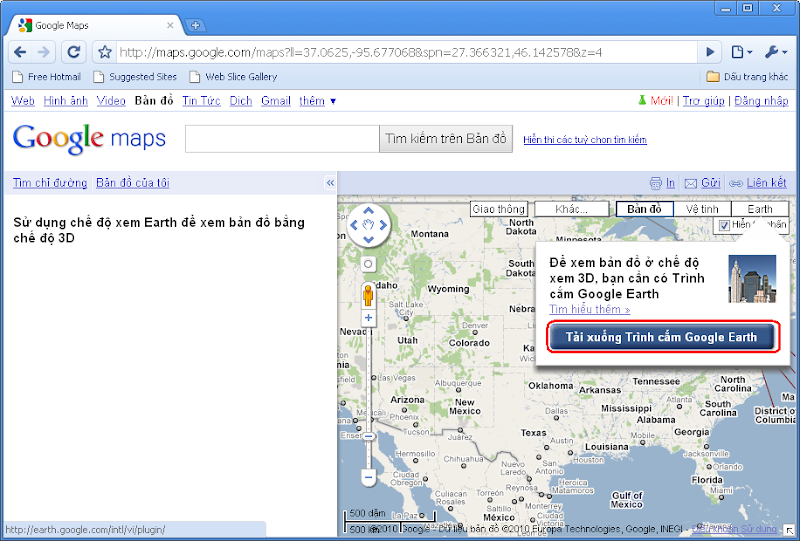Open the wrench settings menu
This screenshot has height=541, width=800.
tap(776, 52)
